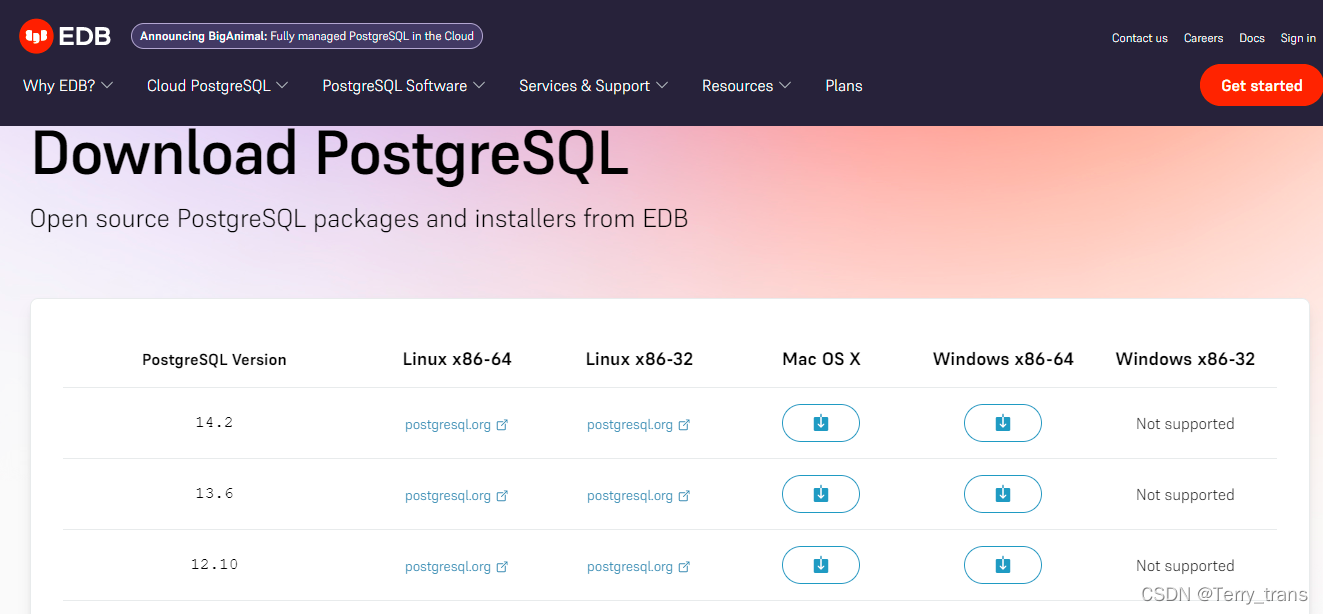Open postgresql.org link for 14.2 Linux x86-32
This screenshot has width=1323, height=614.
point(639,424)
